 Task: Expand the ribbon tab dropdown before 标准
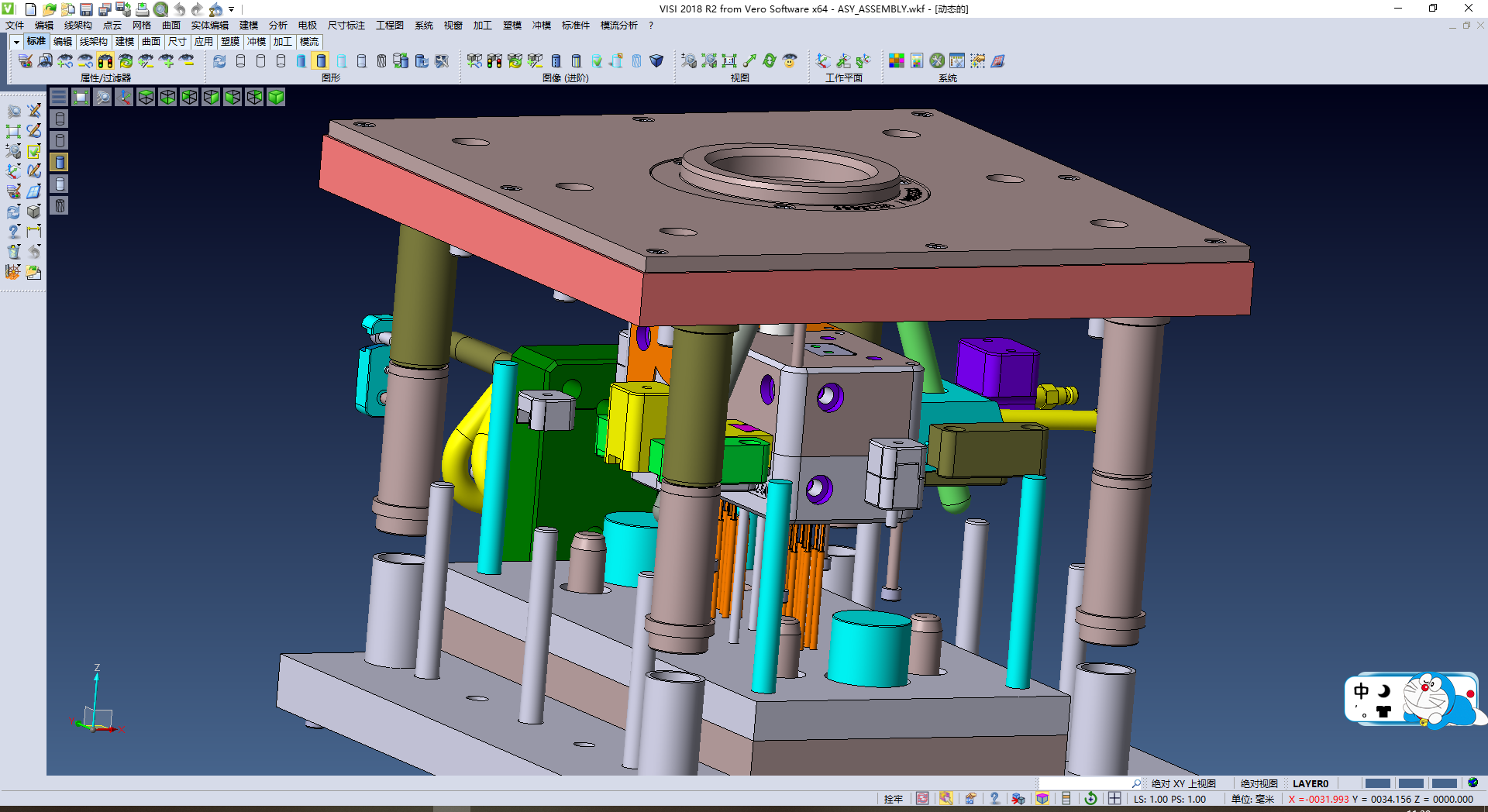click(x=16, y=42)
